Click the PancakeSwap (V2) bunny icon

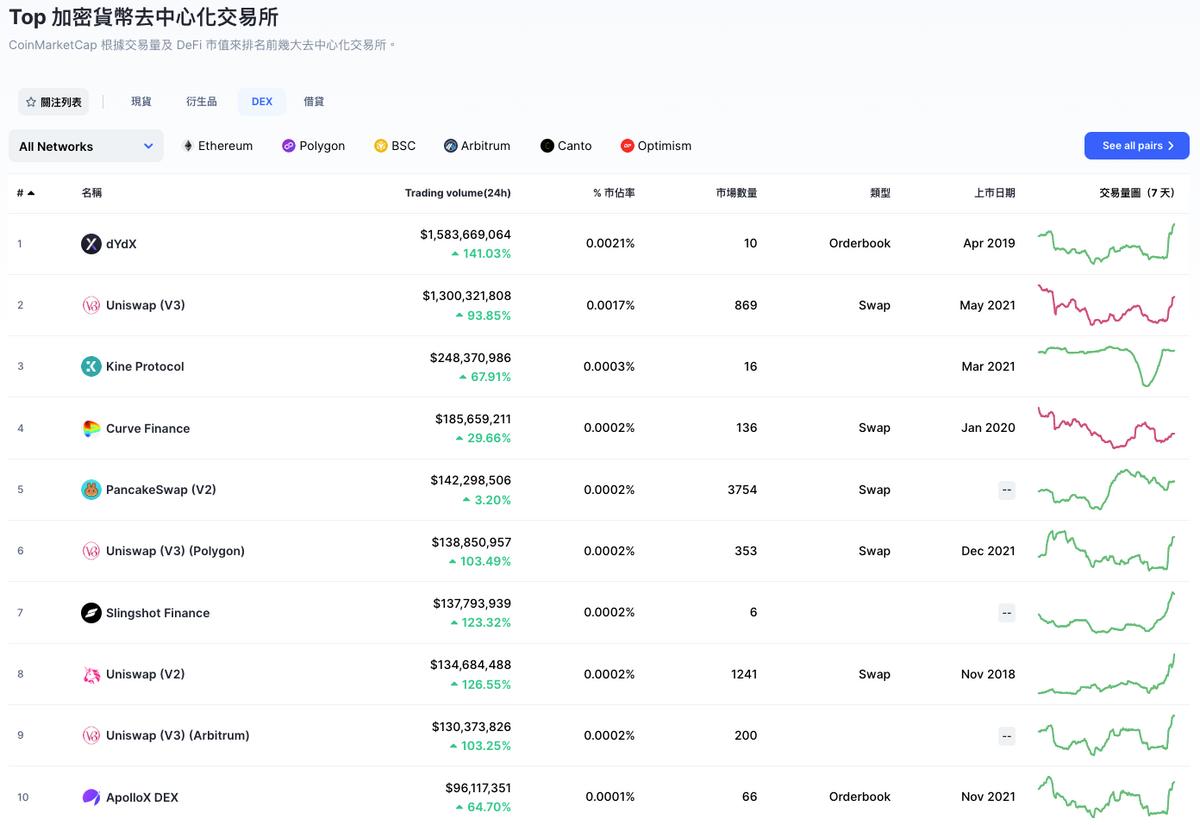(x=91, y=490)
